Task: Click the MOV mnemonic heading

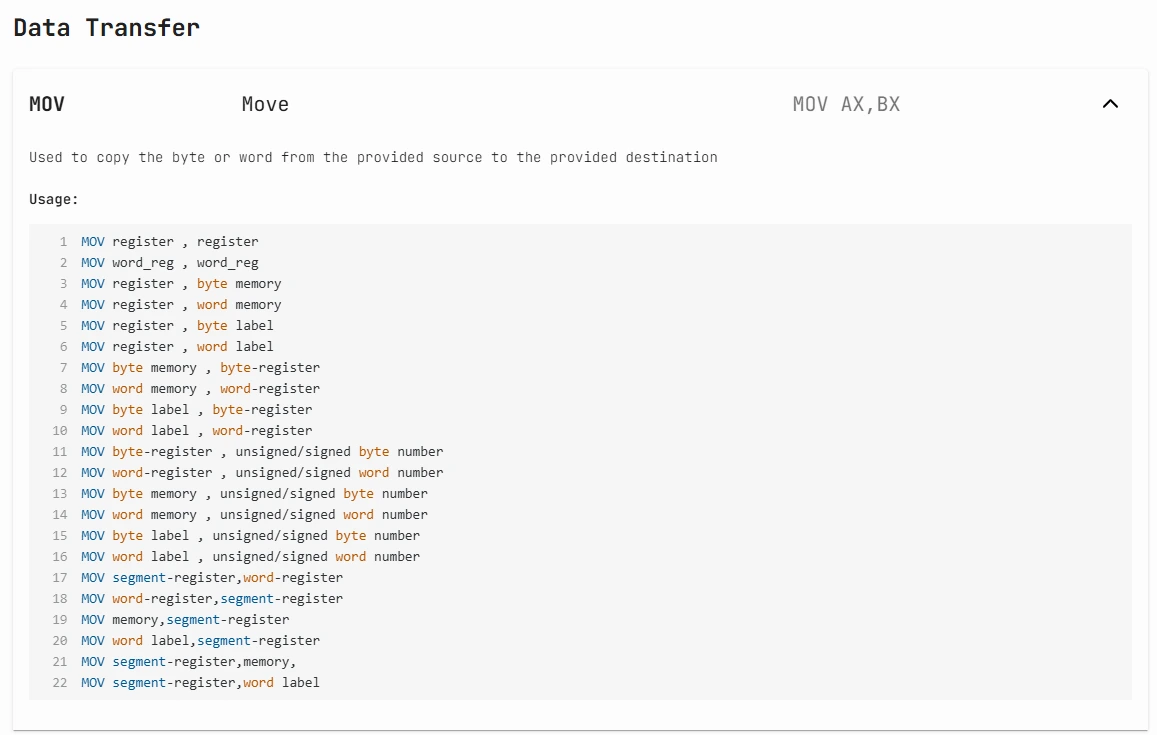Action: tap(46, 103)
